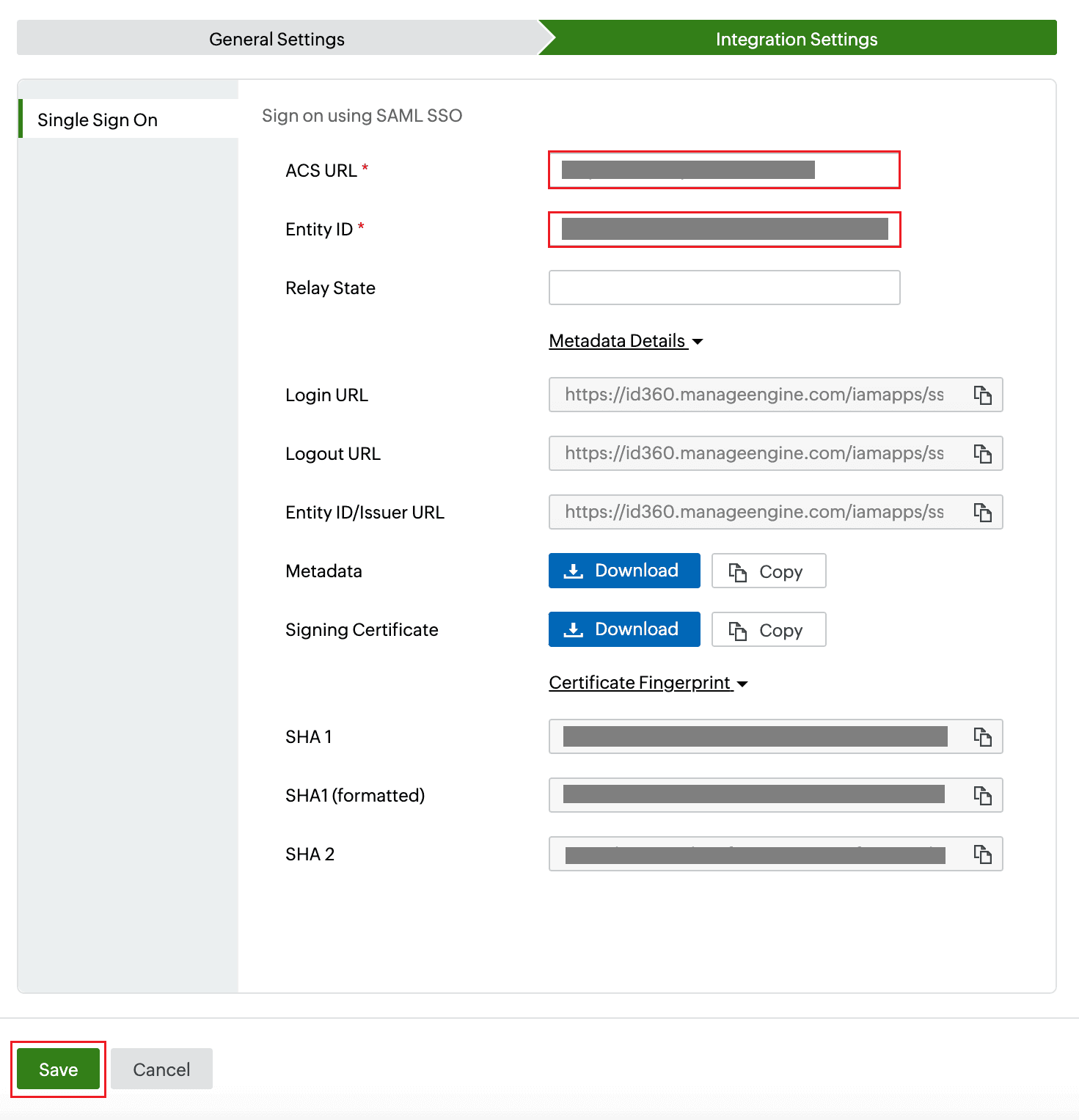This screenshot has height=1120, width=1079.
Task: Click the 'Metadata' row label
Action: coord(323,571)
